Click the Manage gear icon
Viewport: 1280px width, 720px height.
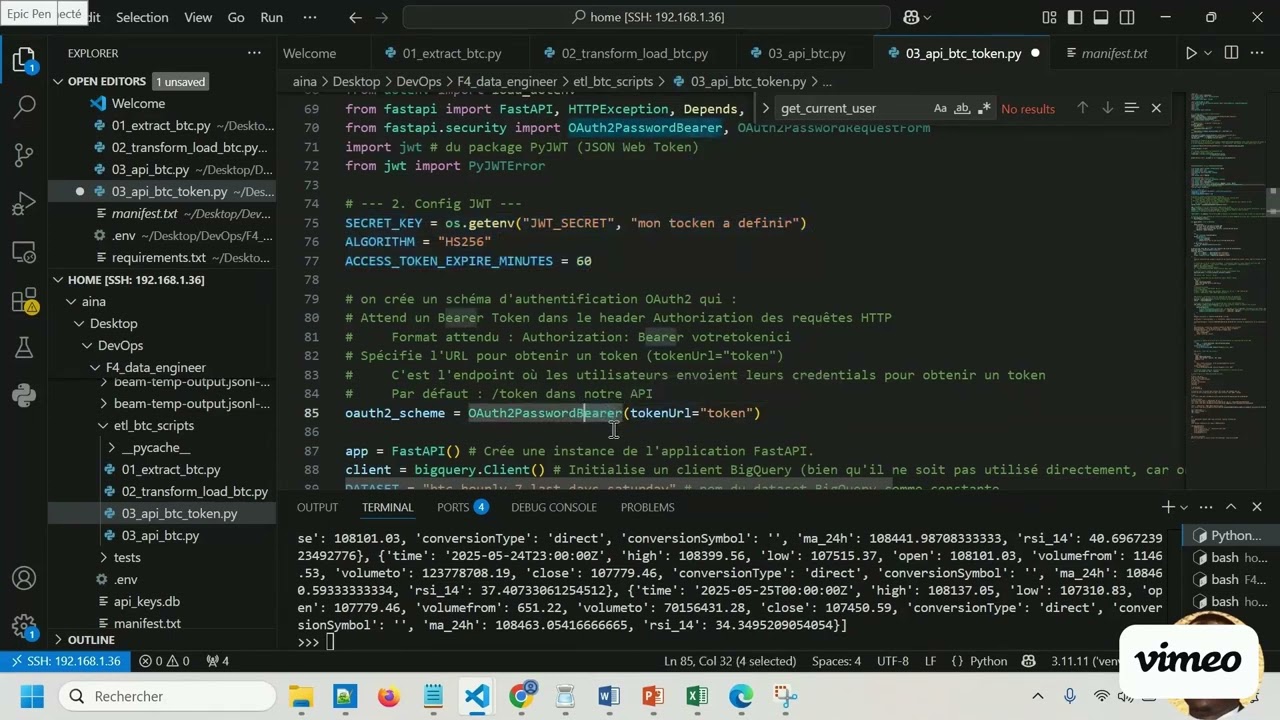pyautogui.click(x=24, y=626)
